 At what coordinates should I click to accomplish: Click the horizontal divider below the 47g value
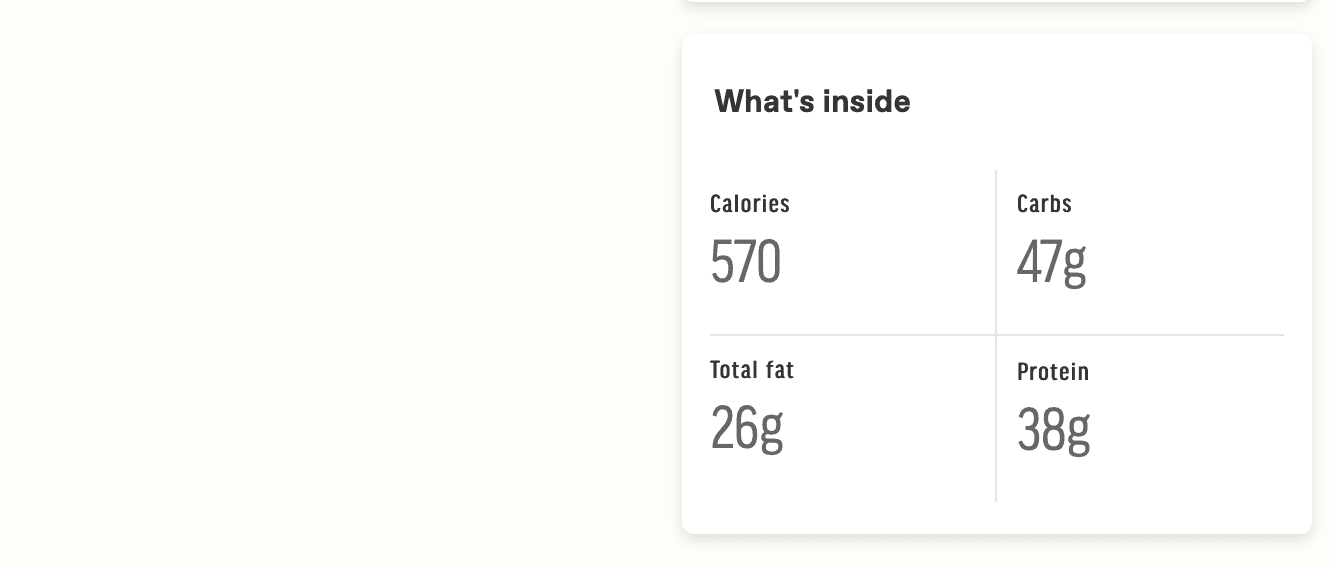click(1140, 335)
